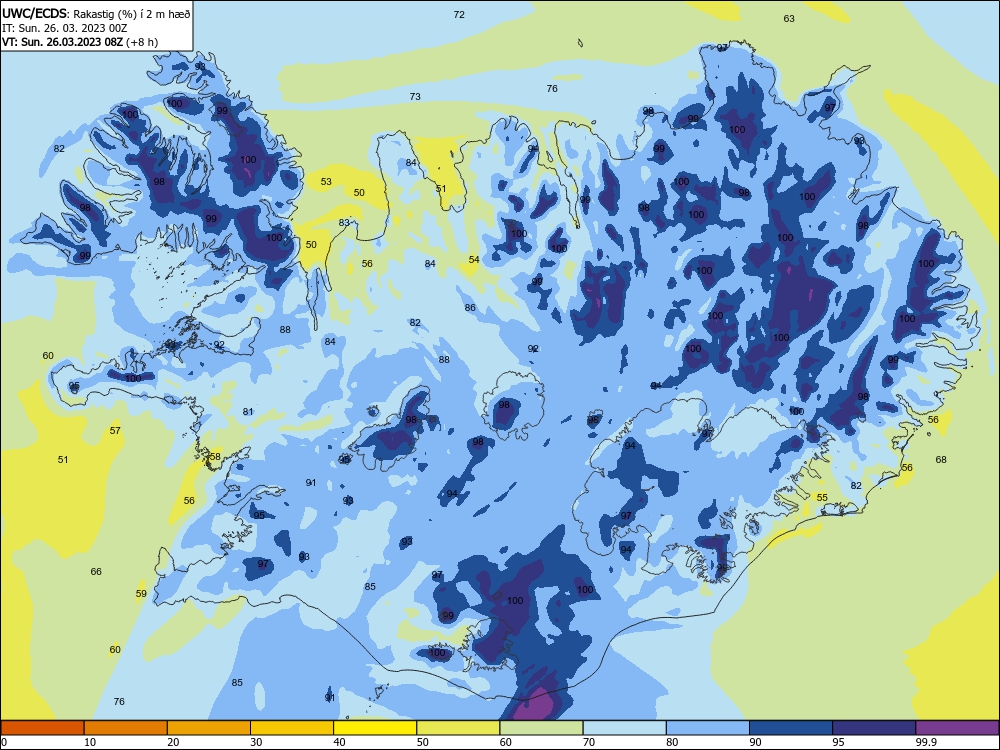Screen dimensions: 1000x750
Task: Click the legend tick label '40'
Action: point(339,742)
